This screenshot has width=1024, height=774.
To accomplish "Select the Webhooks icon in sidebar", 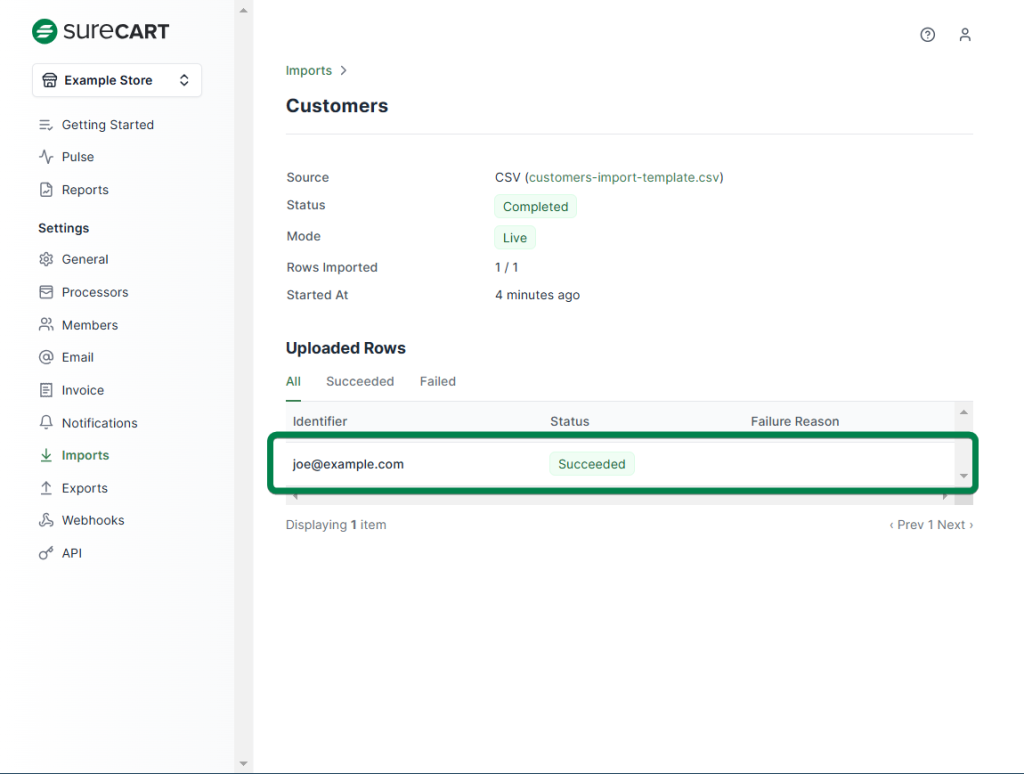I will coord(46,520).
